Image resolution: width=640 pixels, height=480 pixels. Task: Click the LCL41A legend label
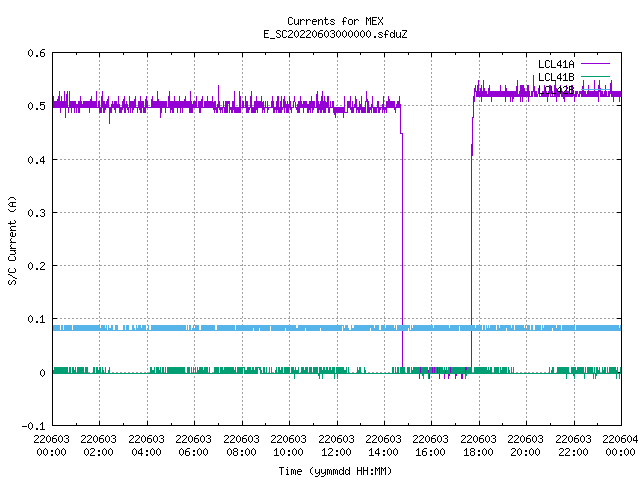coord(556,64)
